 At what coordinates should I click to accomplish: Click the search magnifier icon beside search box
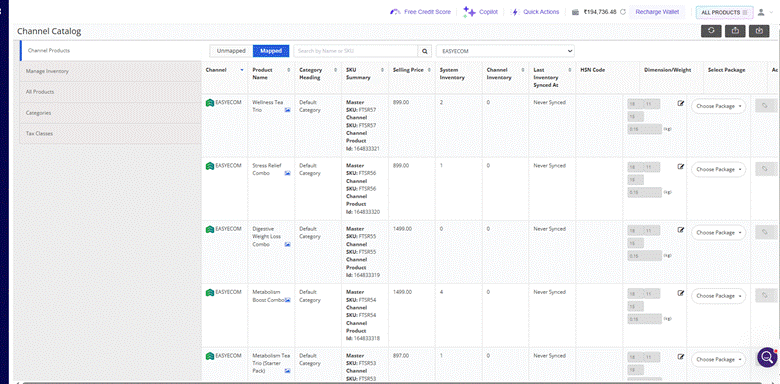pos(425,51)
